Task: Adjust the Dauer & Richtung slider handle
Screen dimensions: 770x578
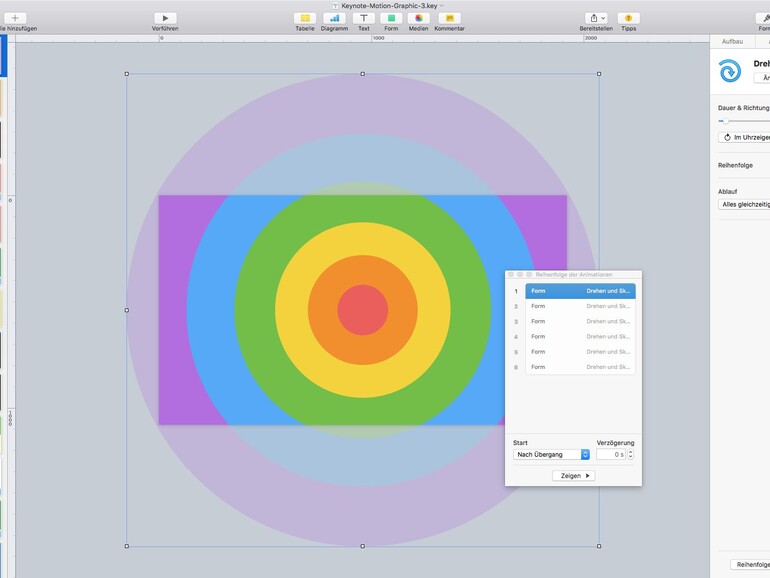Action: [724, 121]
